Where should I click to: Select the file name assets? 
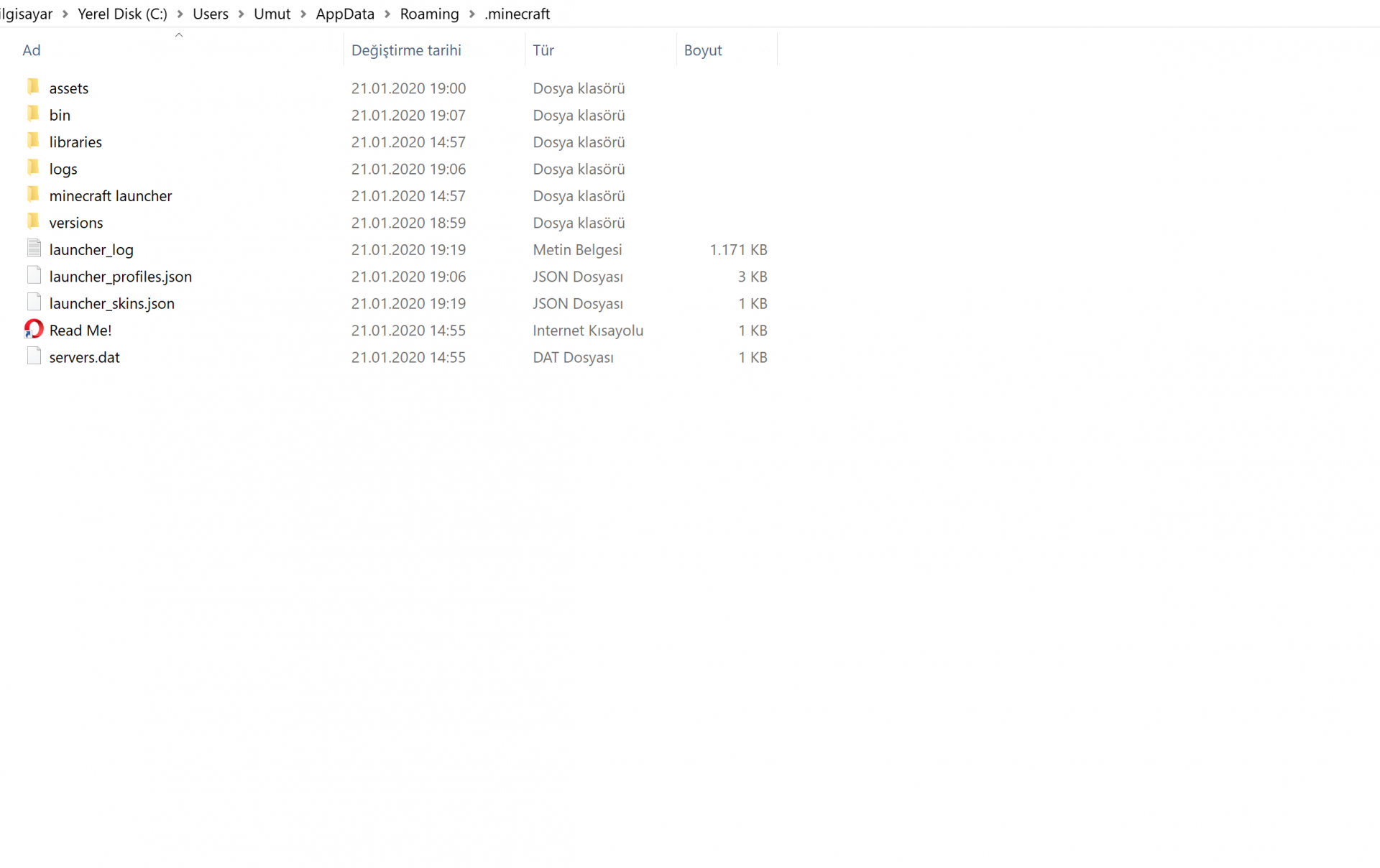(69, 88)
